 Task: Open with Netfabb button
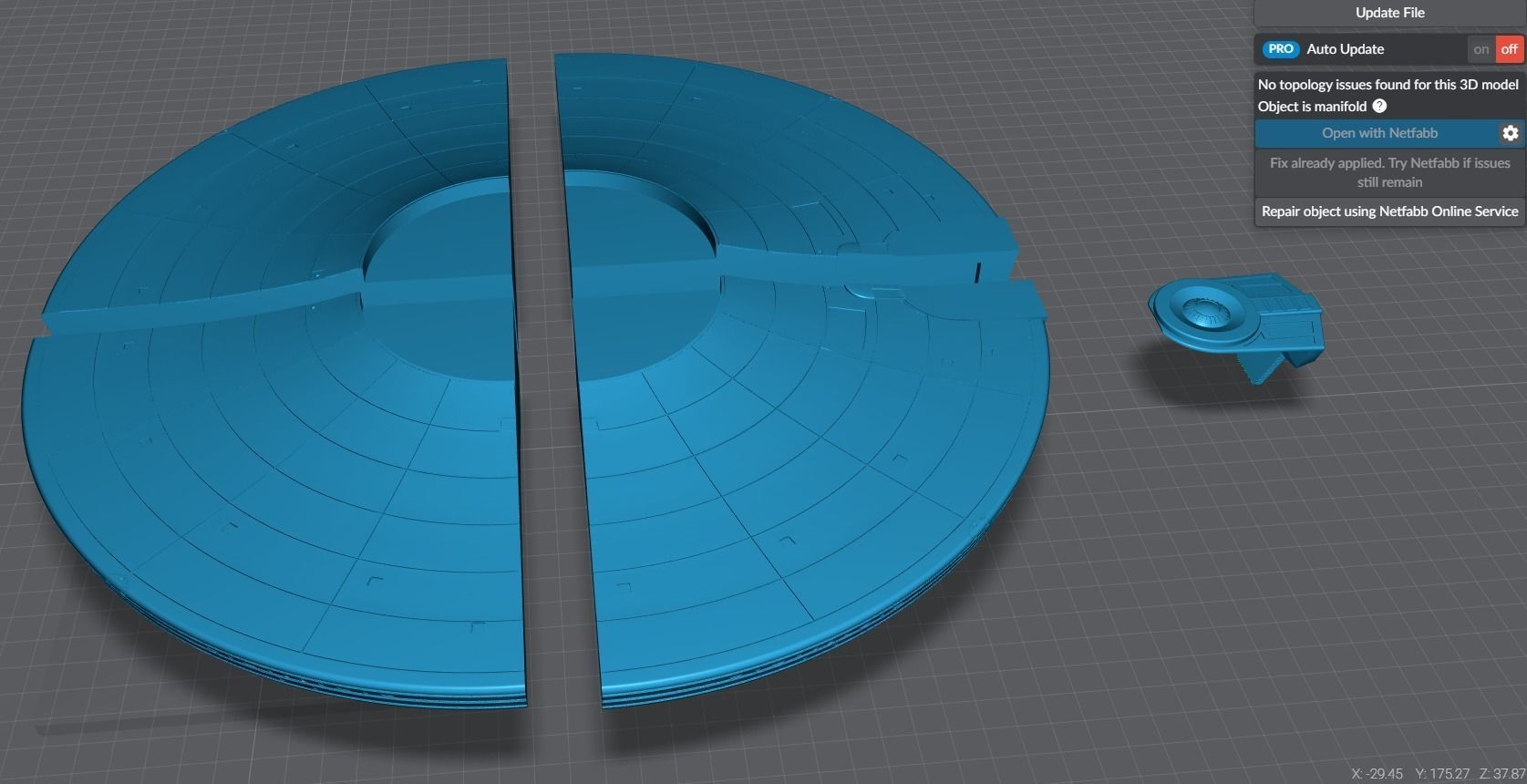(x=1377, y=133)
